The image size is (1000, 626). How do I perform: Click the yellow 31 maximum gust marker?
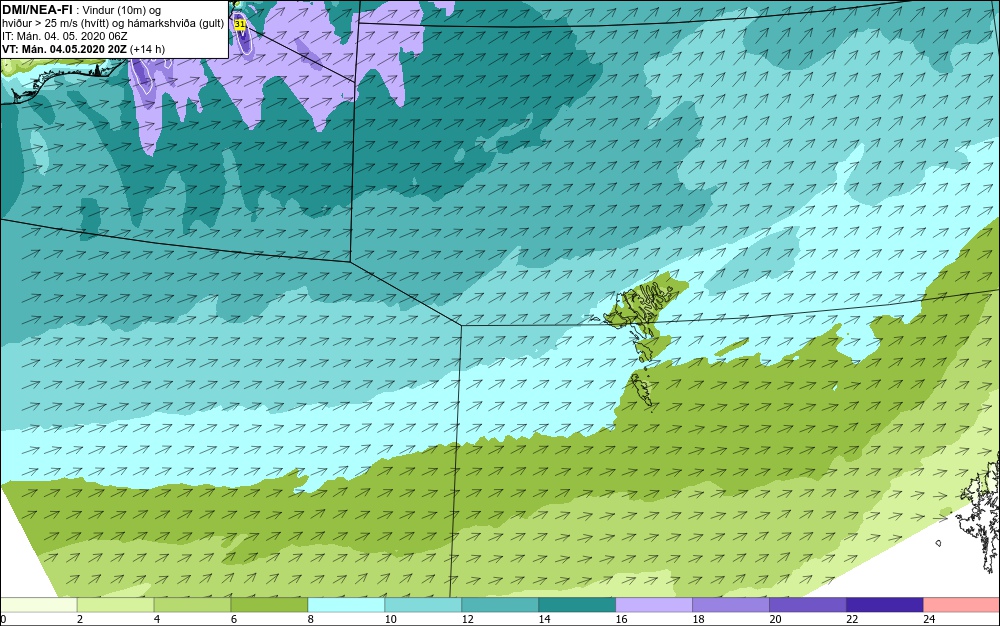[240, 24]
